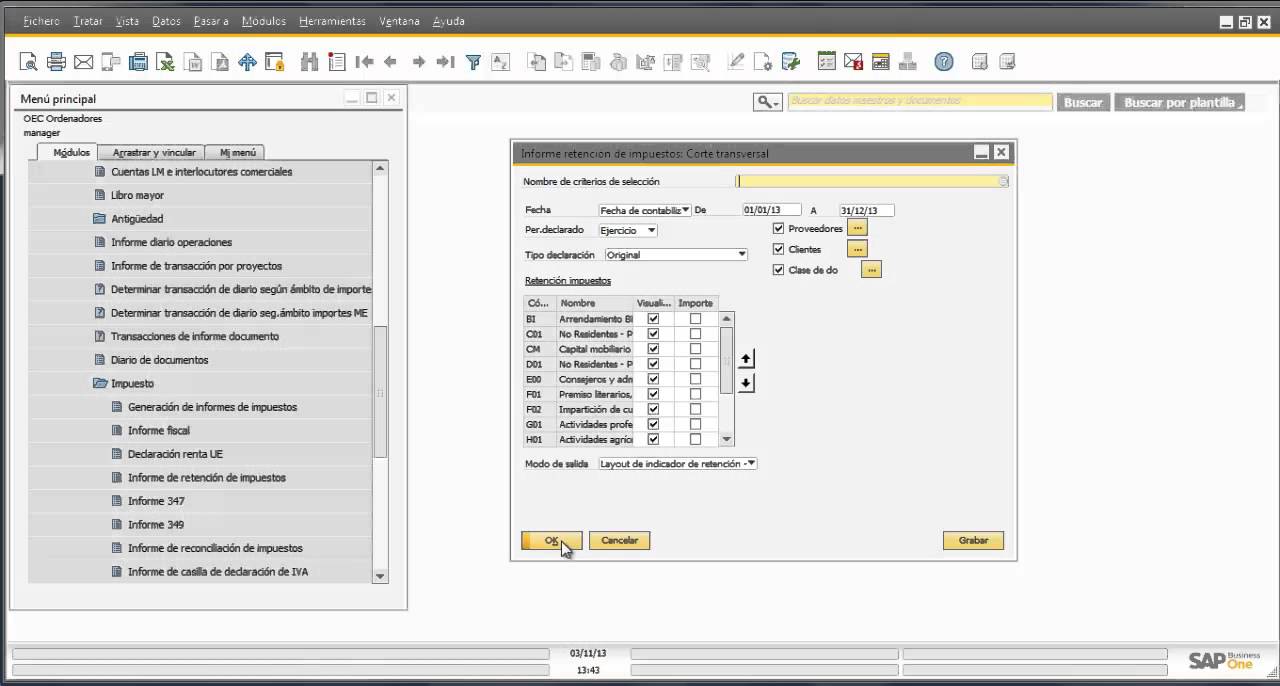The image size is (1280, 686).
Task: Open Clientes selection ellipsis button
Action: (857, 249)
